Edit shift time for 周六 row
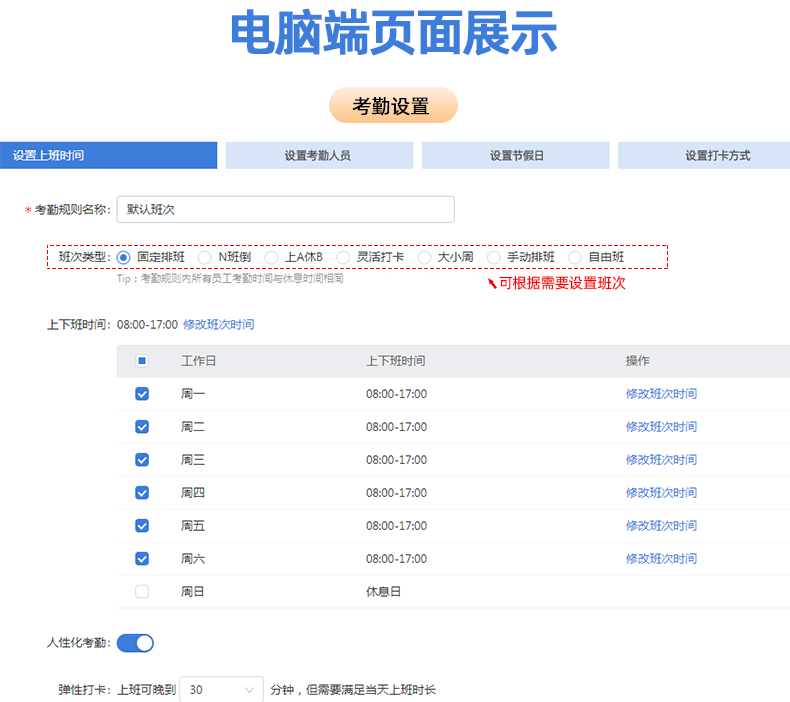Viewport: 790px width, 702px height. [x=662, y=558]
